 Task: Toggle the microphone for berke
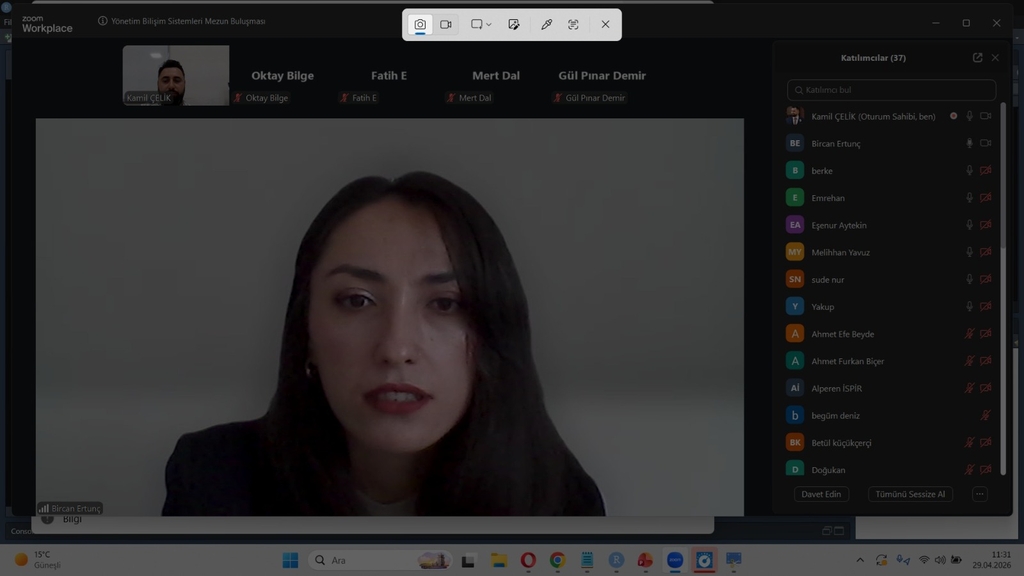point(969,171)
